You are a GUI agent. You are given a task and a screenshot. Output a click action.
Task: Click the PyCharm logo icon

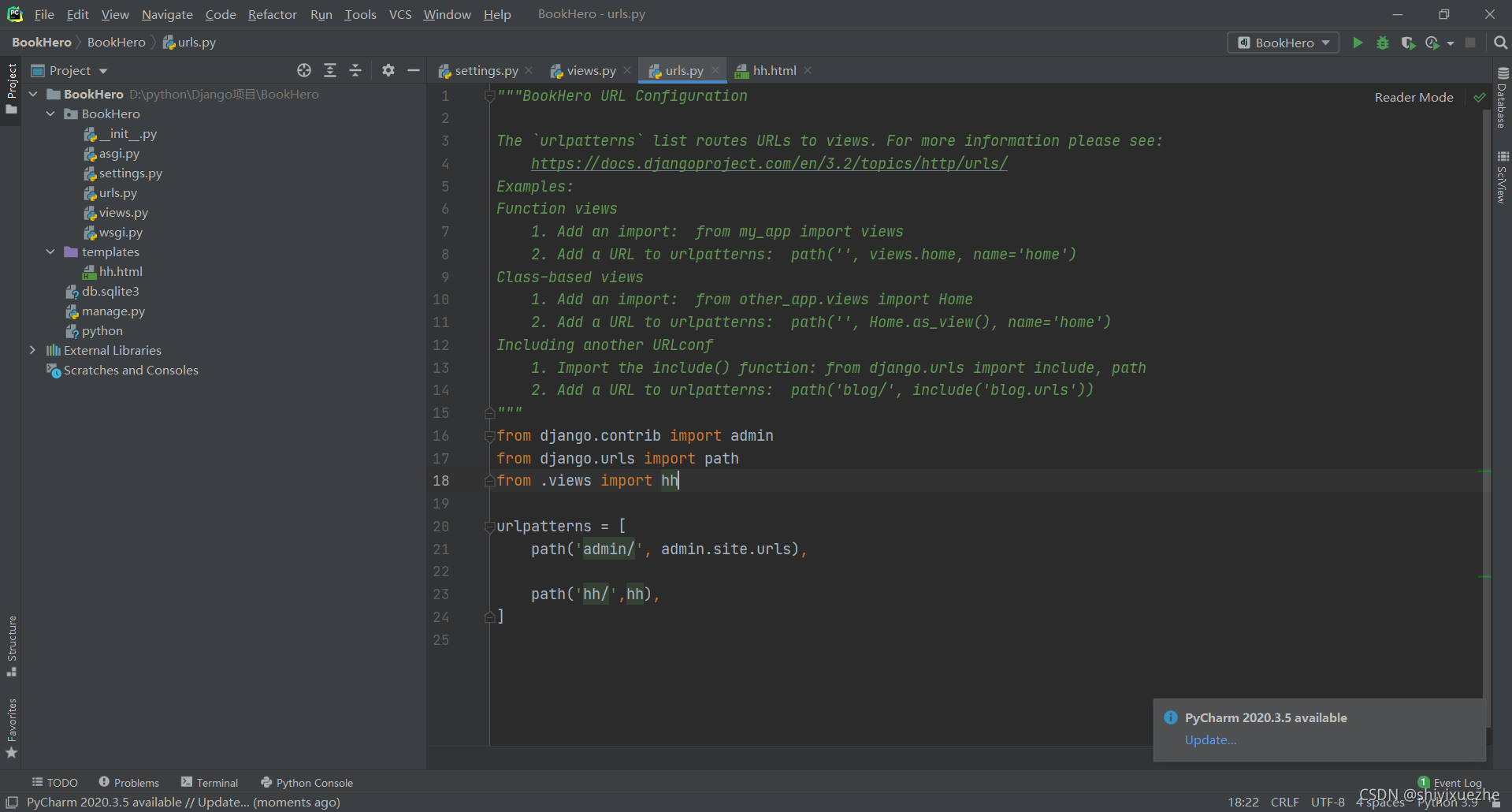[15, 14]
